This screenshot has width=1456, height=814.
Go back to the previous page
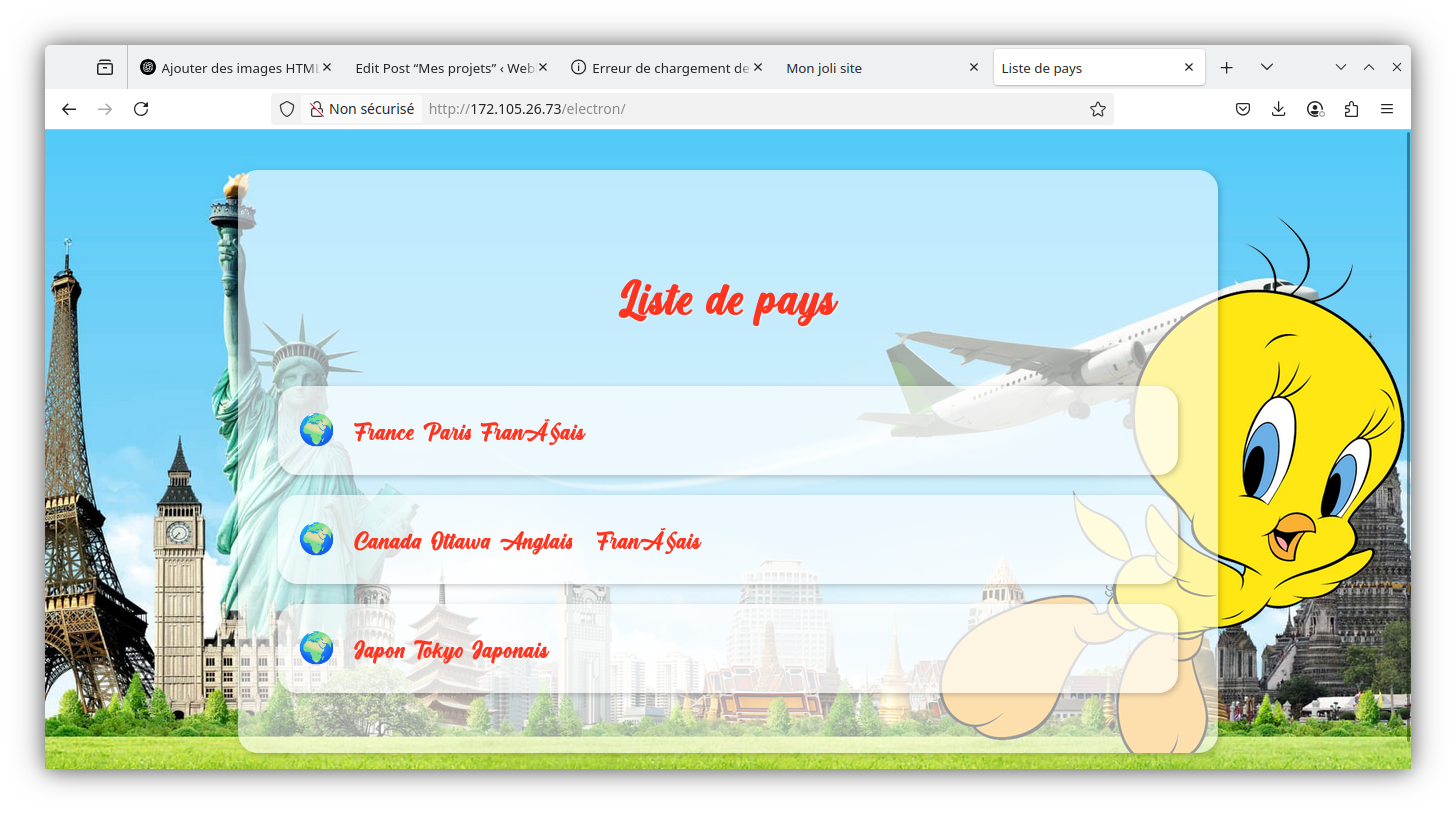coord(69,109)
